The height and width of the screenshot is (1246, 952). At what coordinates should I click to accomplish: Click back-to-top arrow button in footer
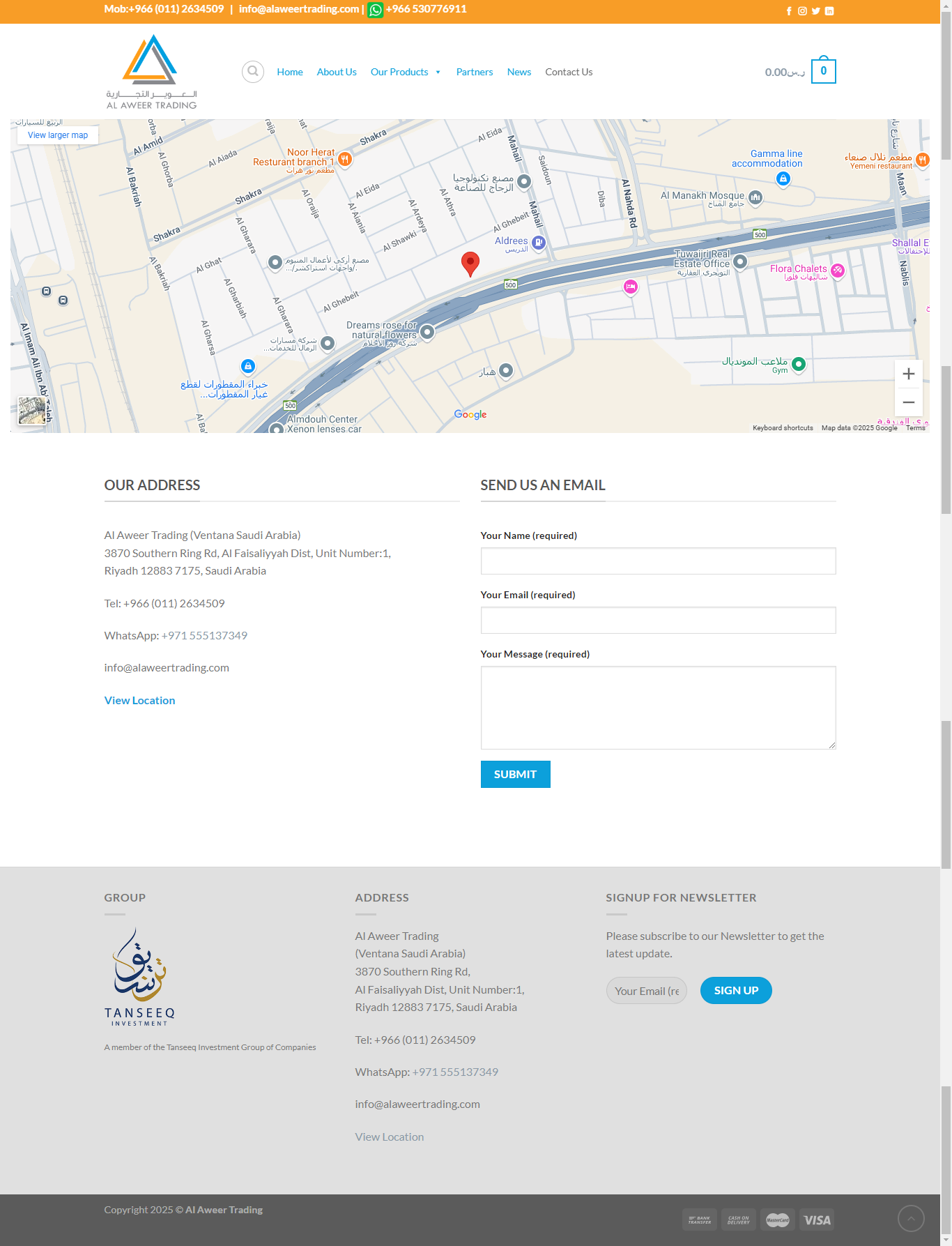[x=911, y=1218]
